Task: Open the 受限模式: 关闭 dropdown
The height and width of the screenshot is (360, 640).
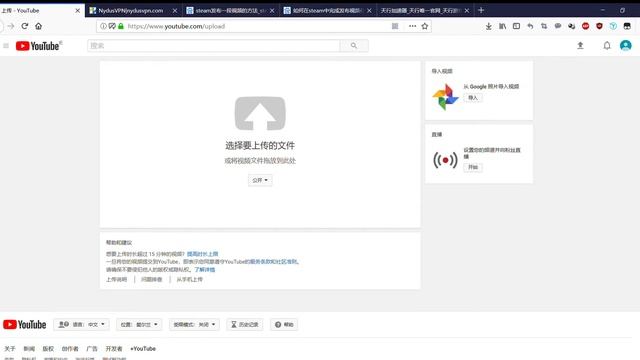Action: (x=194, y=324)
